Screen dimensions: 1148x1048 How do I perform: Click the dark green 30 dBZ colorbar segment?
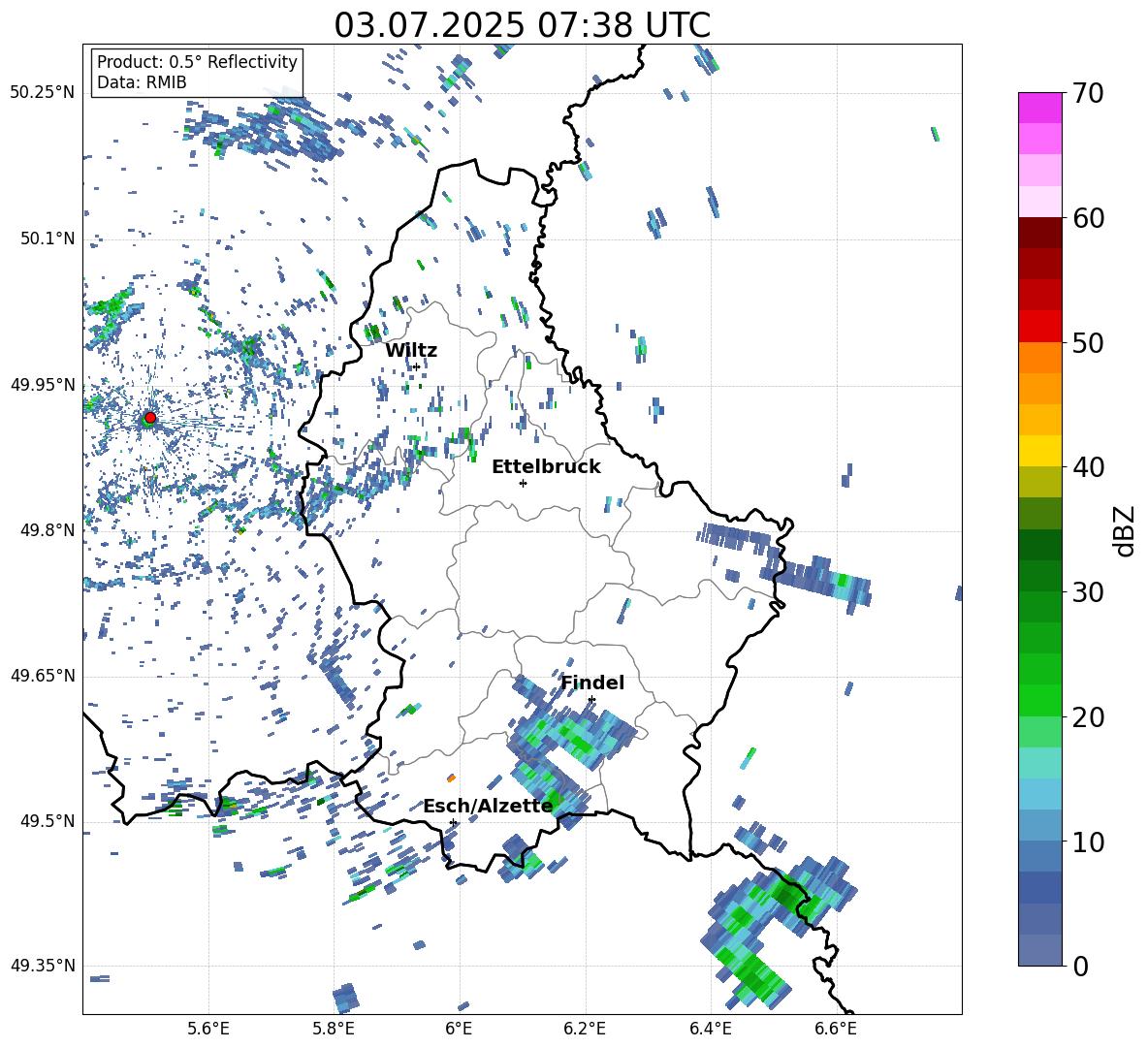[1039, 576]
